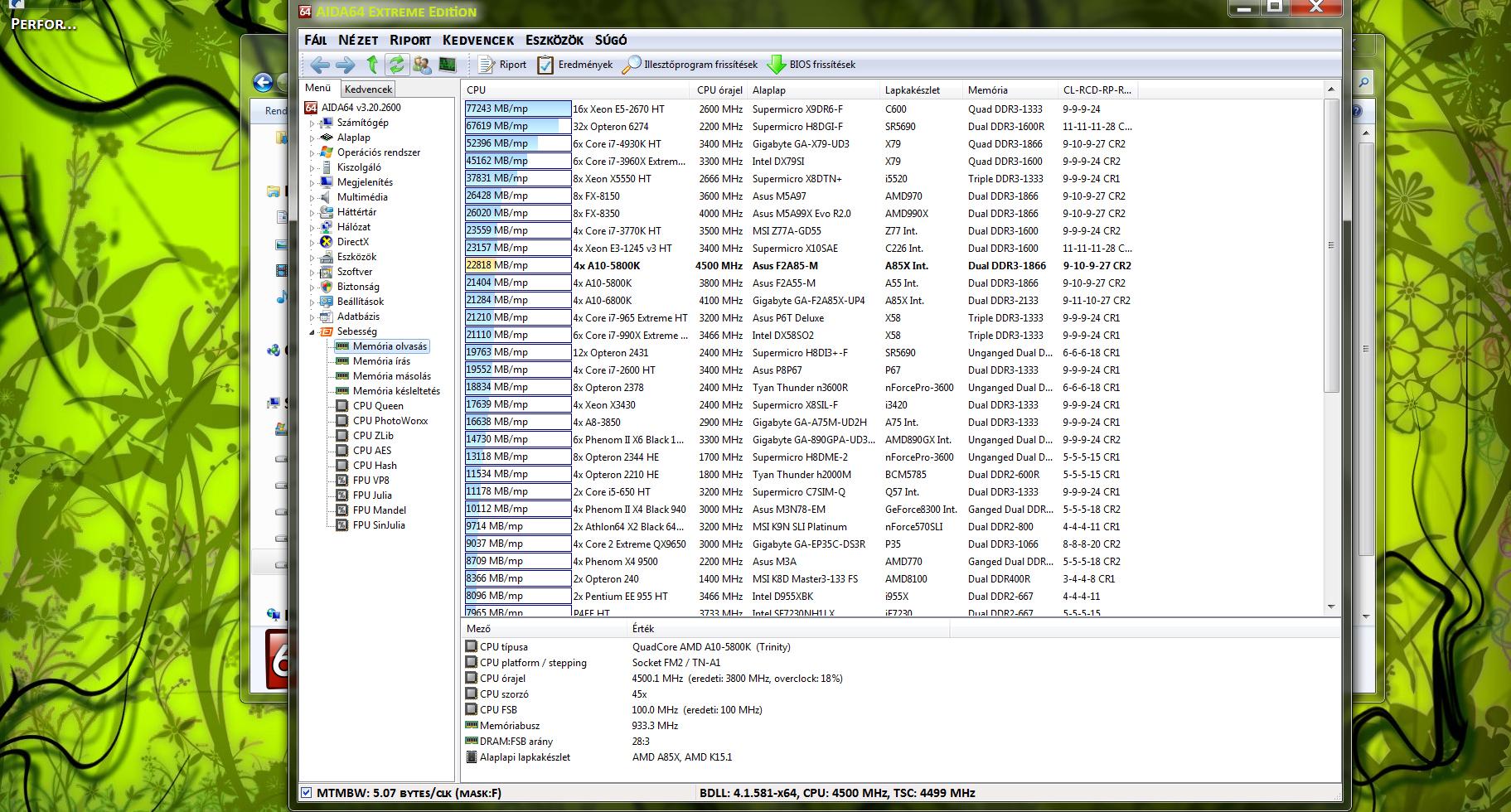Open the Súgó menu
The image size is (1511, 812).
point(611,40)
